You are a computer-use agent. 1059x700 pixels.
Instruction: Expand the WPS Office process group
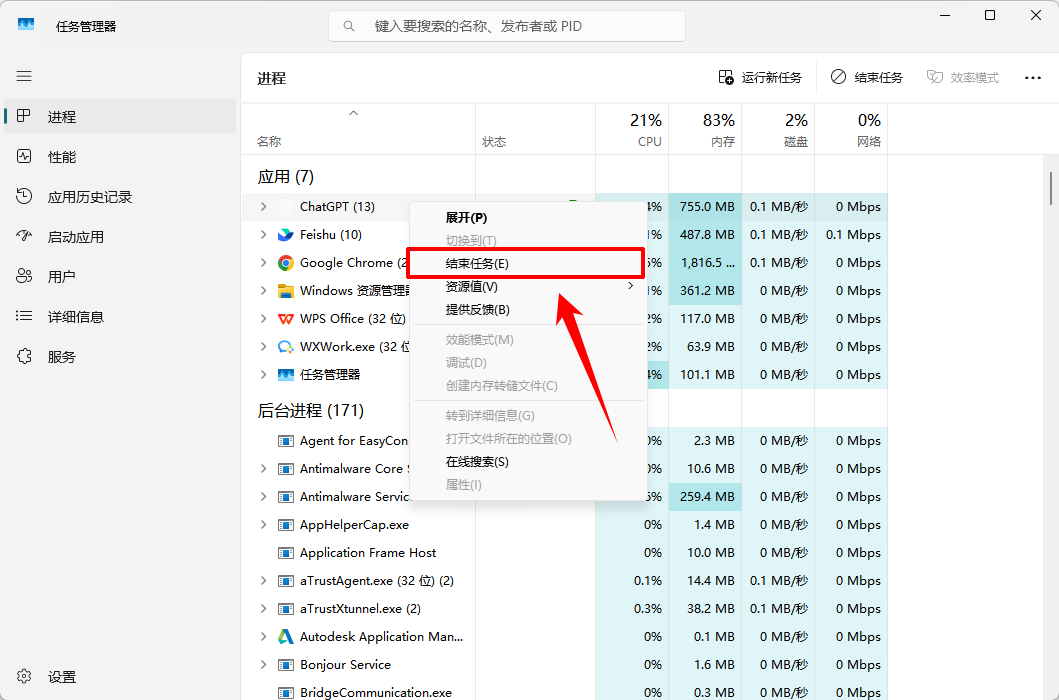pos(263,318)
